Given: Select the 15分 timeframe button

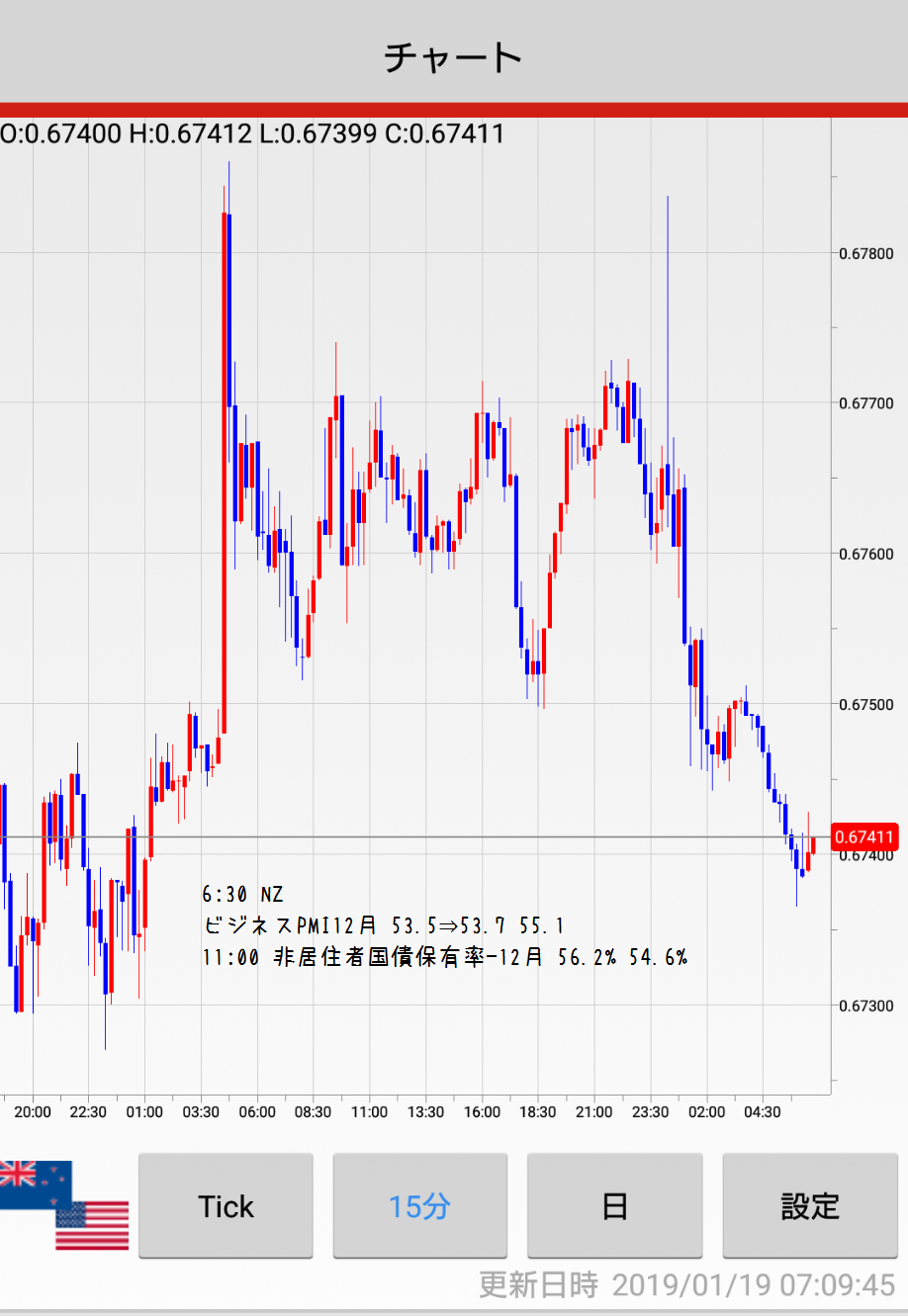Looking at the screenshot, I should point(419,1206).
